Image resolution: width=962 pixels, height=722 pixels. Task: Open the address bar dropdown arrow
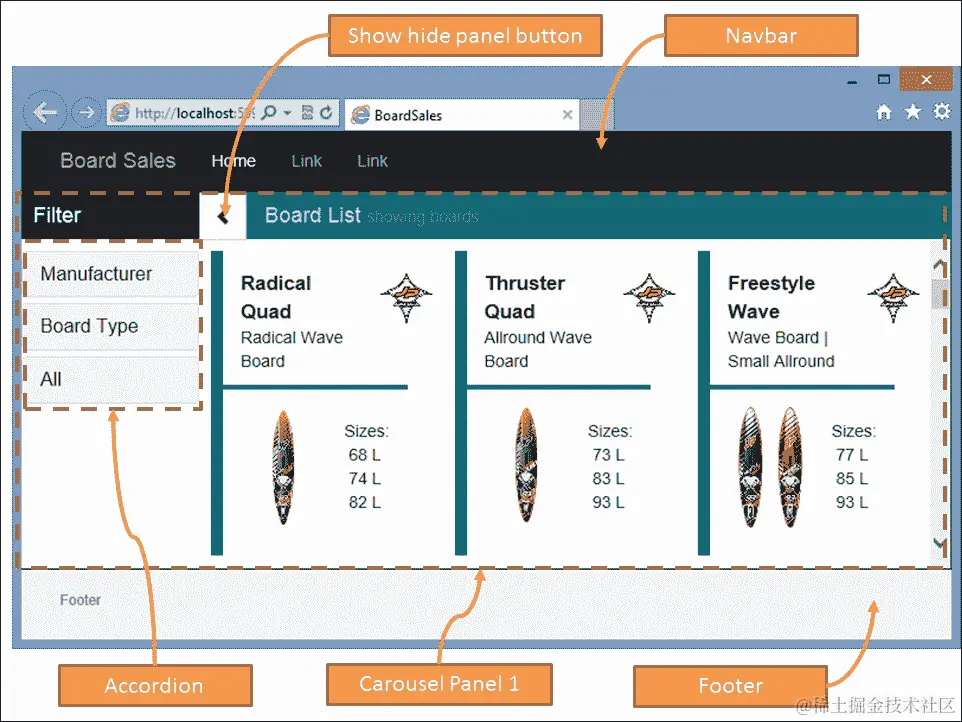(287, 113)
